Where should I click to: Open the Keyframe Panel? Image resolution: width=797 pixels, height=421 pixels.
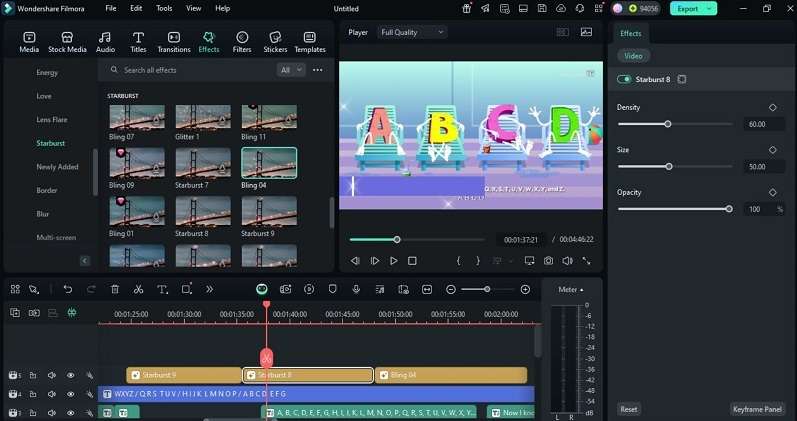[757, 409]
